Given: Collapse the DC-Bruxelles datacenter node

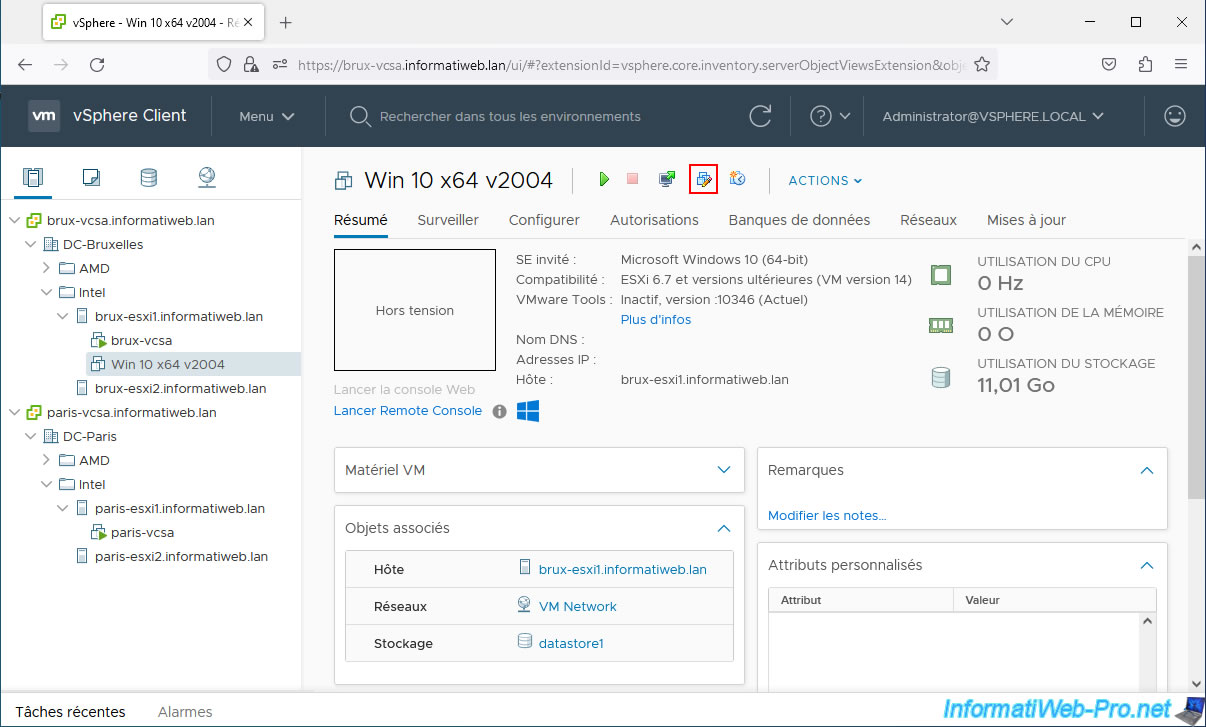Looking at the screenshot, I should [x=31, y=244].
